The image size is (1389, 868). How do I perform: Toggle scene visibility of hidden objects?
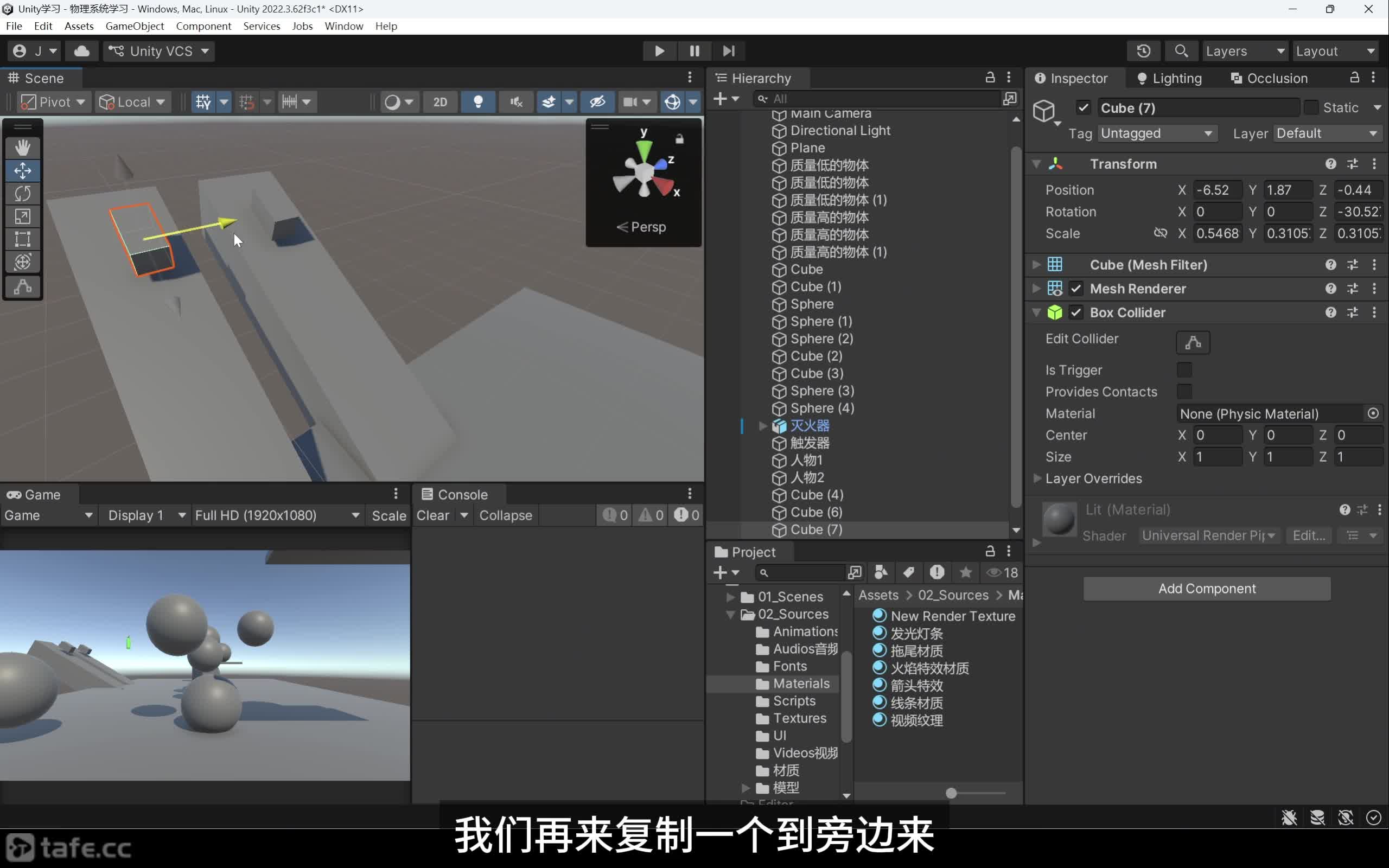[x=597, y=102]
